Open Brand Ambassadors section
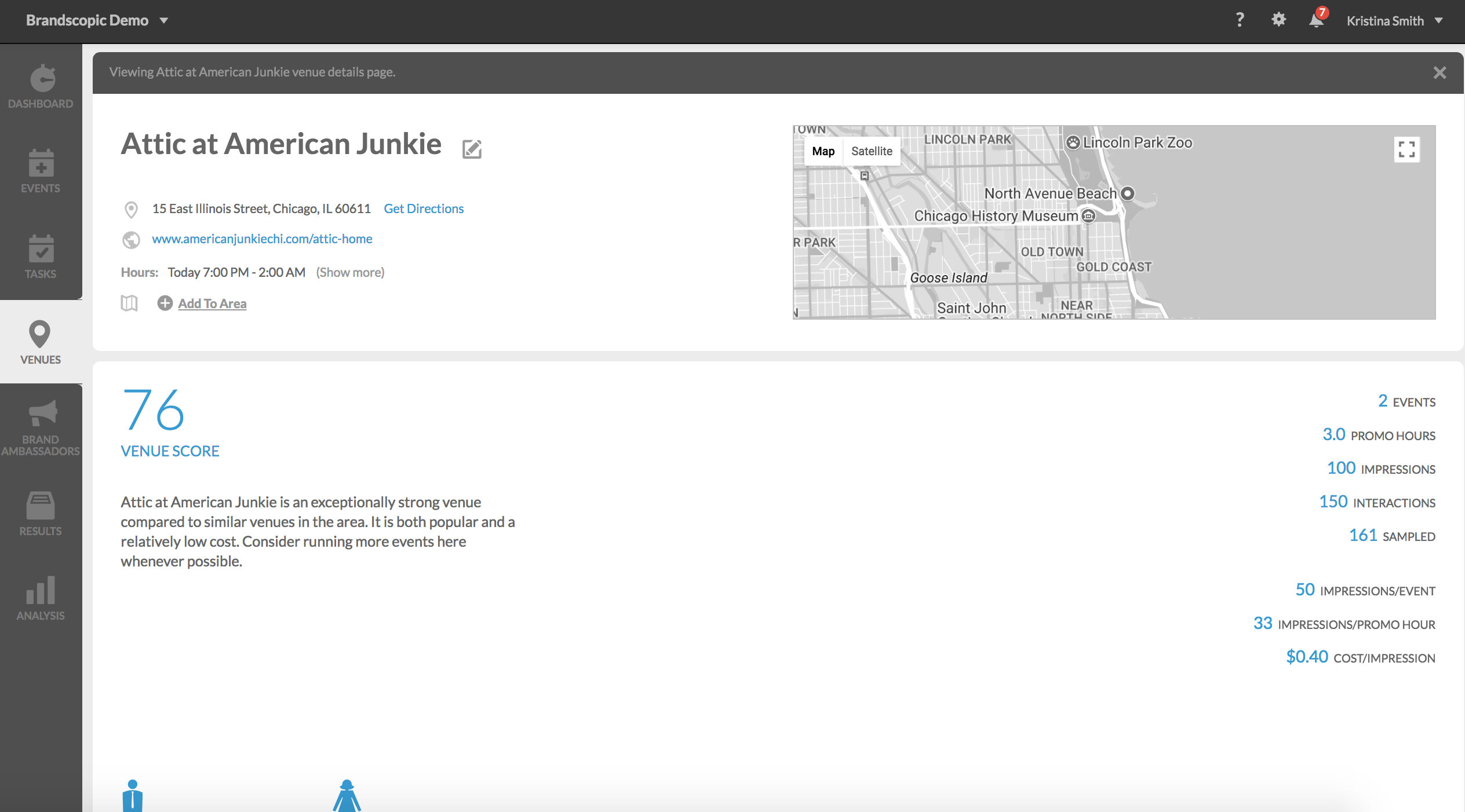This screenshot has height=812, width=1465. (x=41, y=427)
